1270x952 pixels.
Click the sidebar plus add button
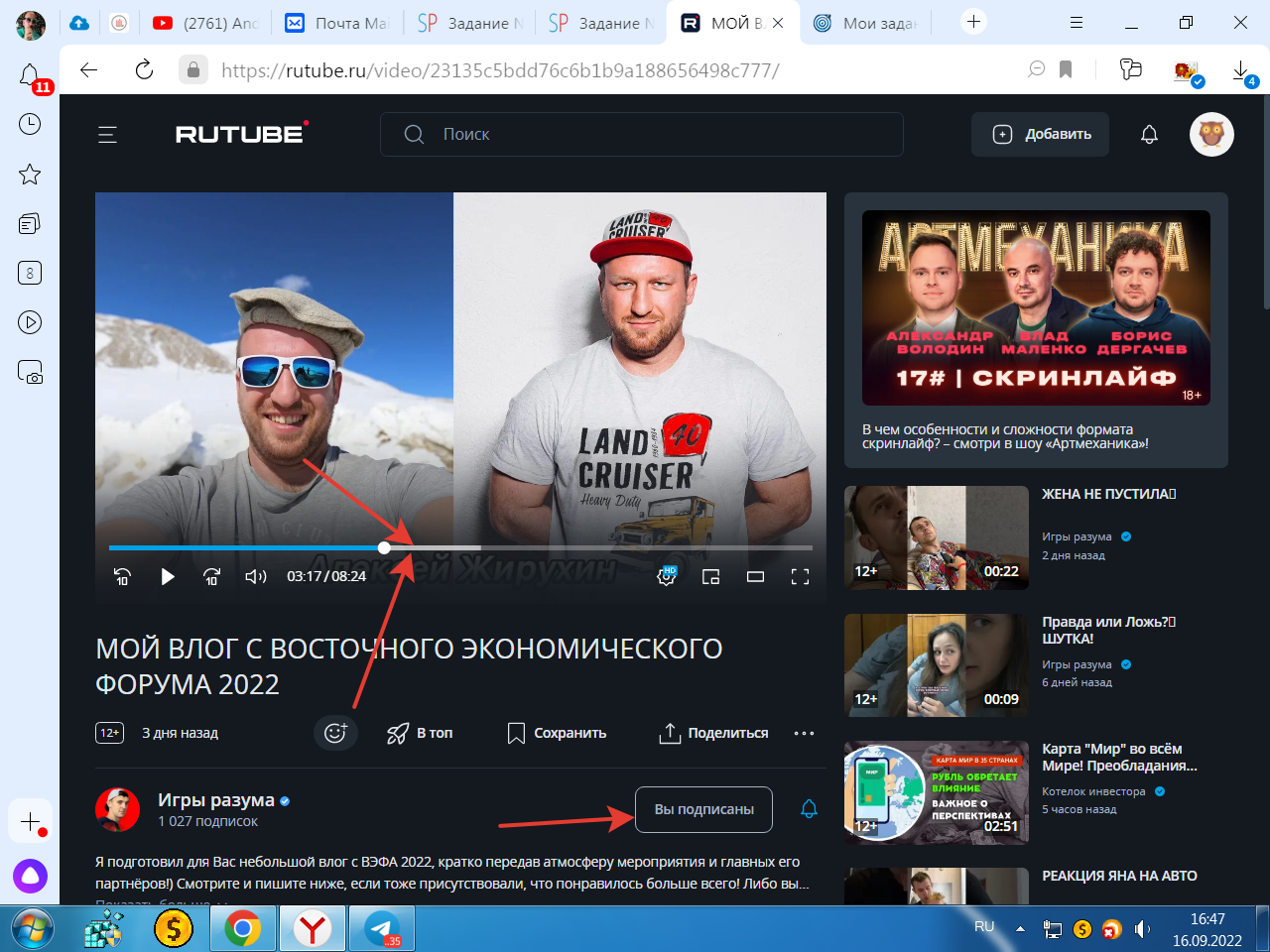30,822
